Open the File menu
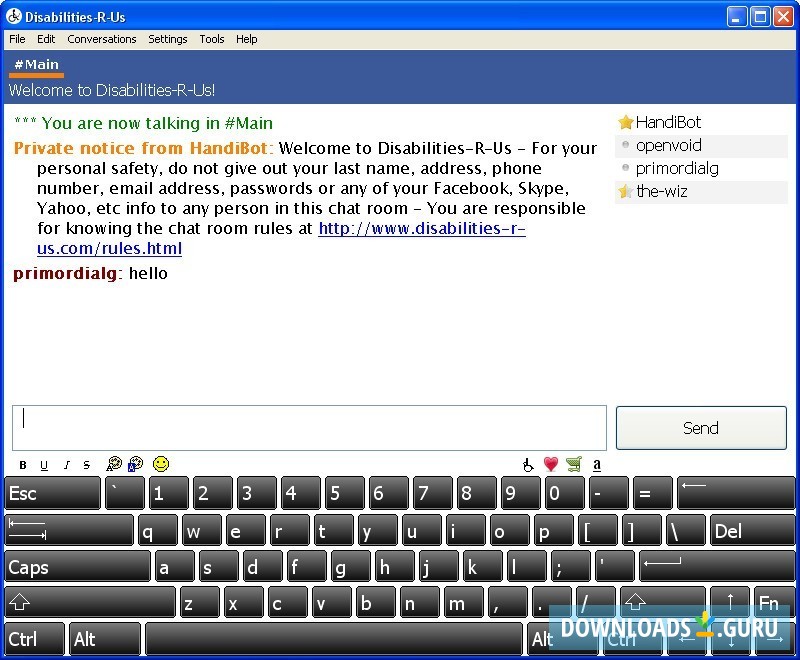 (17, 39)
